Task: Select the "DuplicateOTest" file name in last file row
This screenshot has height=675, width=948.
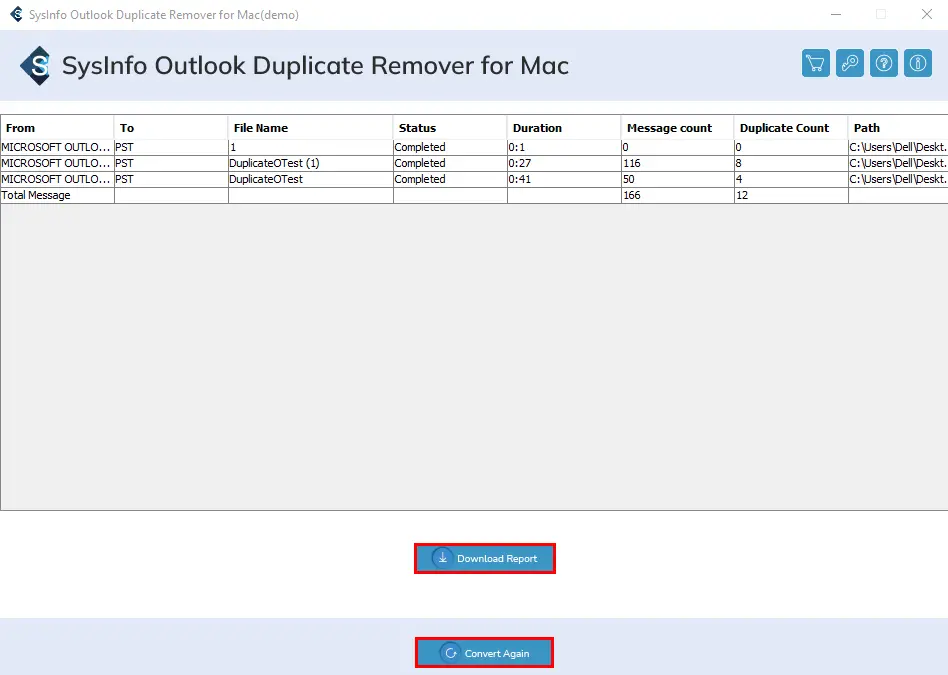Action: (311, 179)
